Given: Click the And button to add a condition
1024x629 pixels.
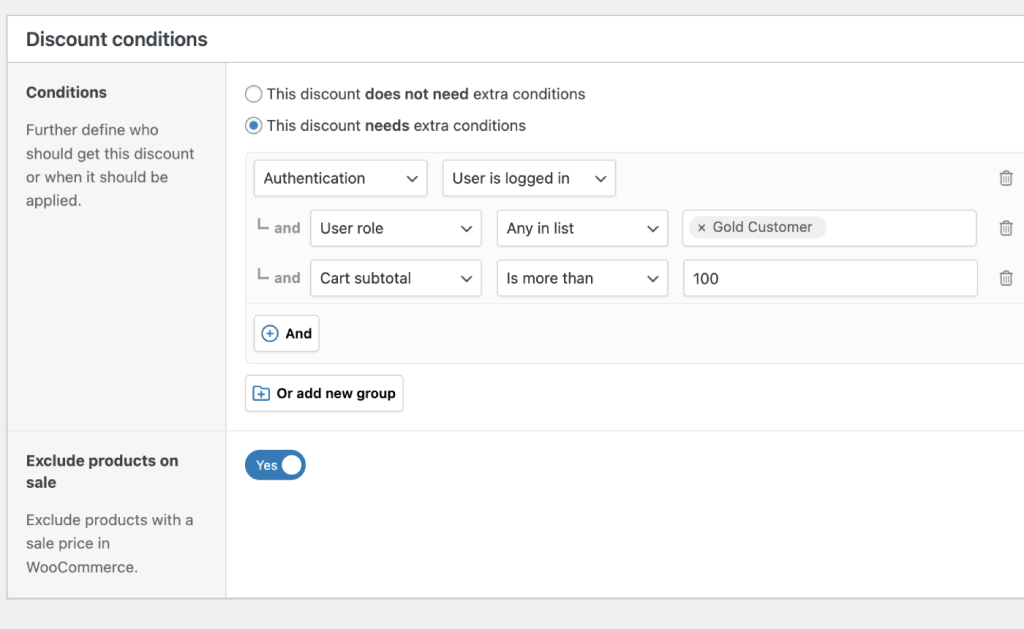Looking at the screenshot, I should [286, 333].
